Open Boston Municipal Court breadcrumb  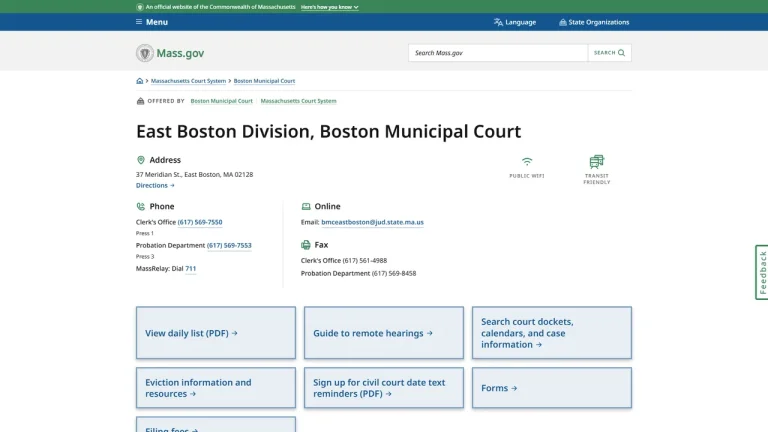[x=264, y=81]
